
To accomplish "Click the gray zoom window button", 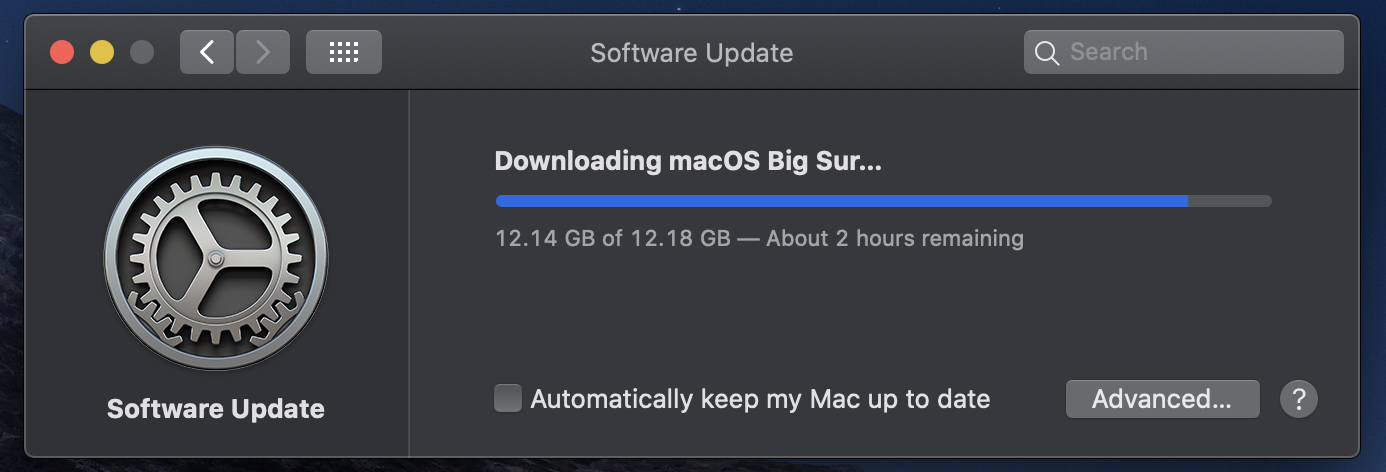I will [x=142, y=52].
